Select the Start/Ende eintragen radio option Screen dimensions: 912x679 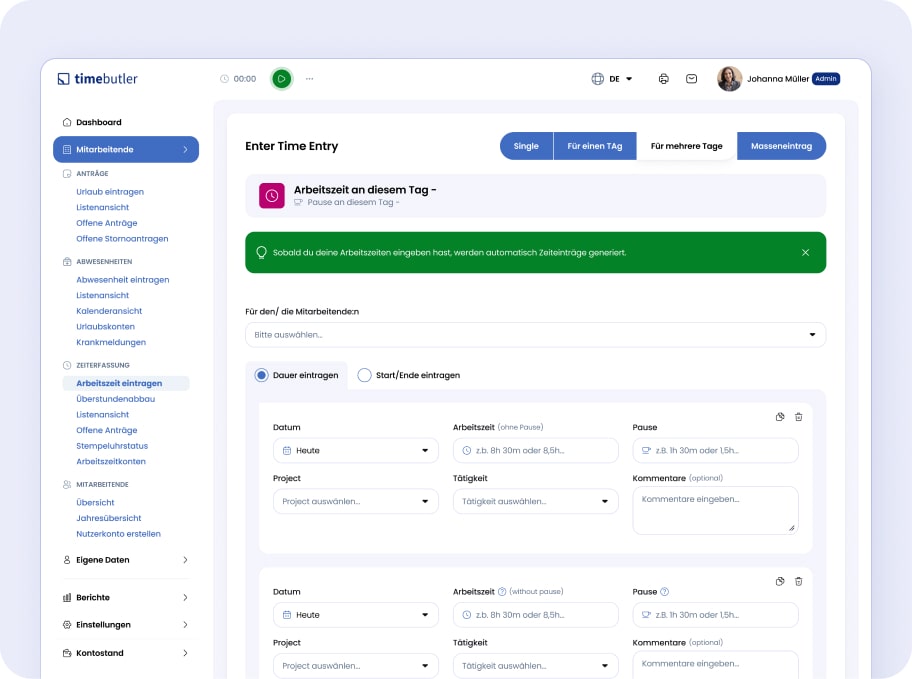click(x=364, y=375)
